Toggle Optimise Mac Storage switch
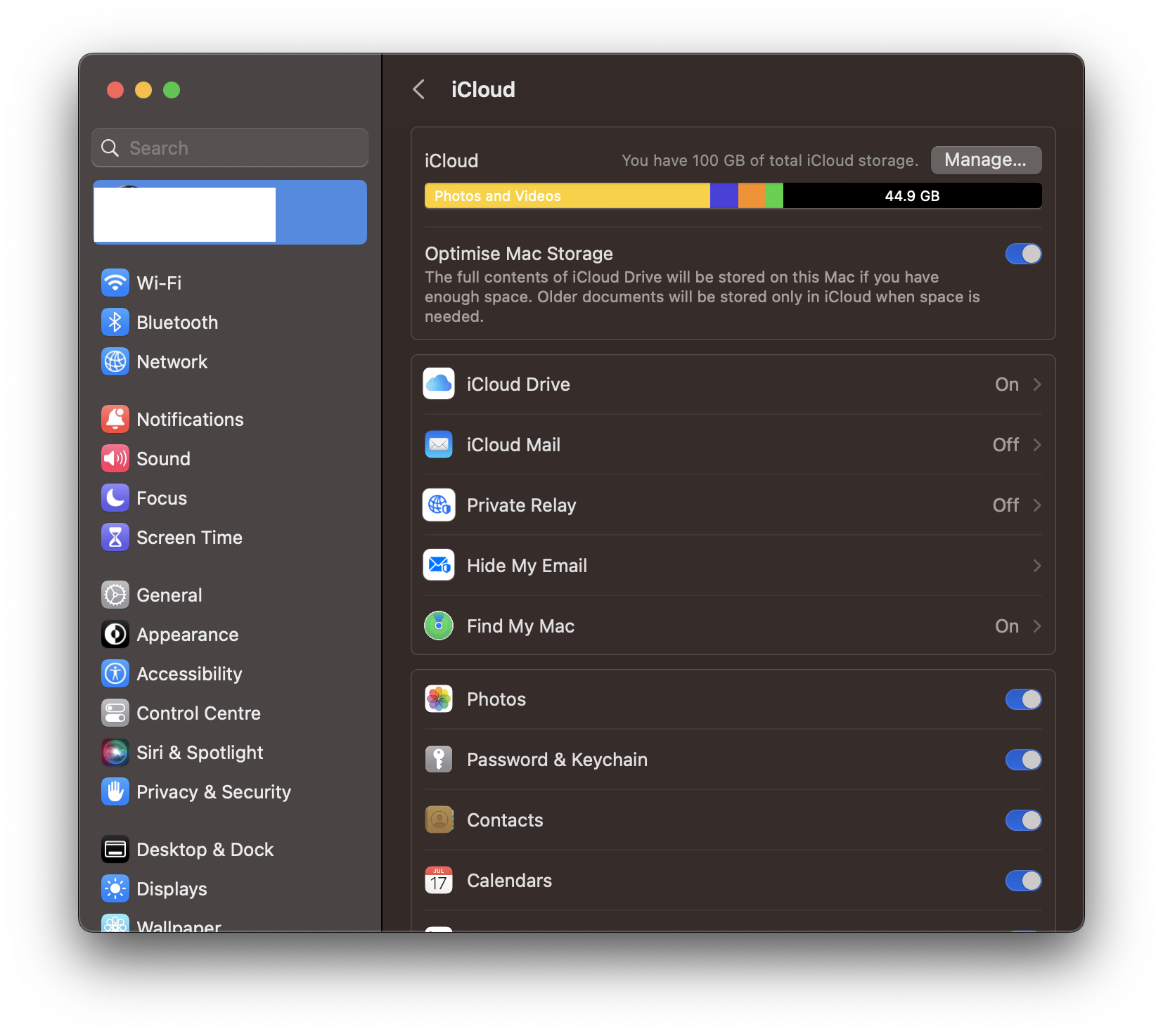 (1023, 254)
